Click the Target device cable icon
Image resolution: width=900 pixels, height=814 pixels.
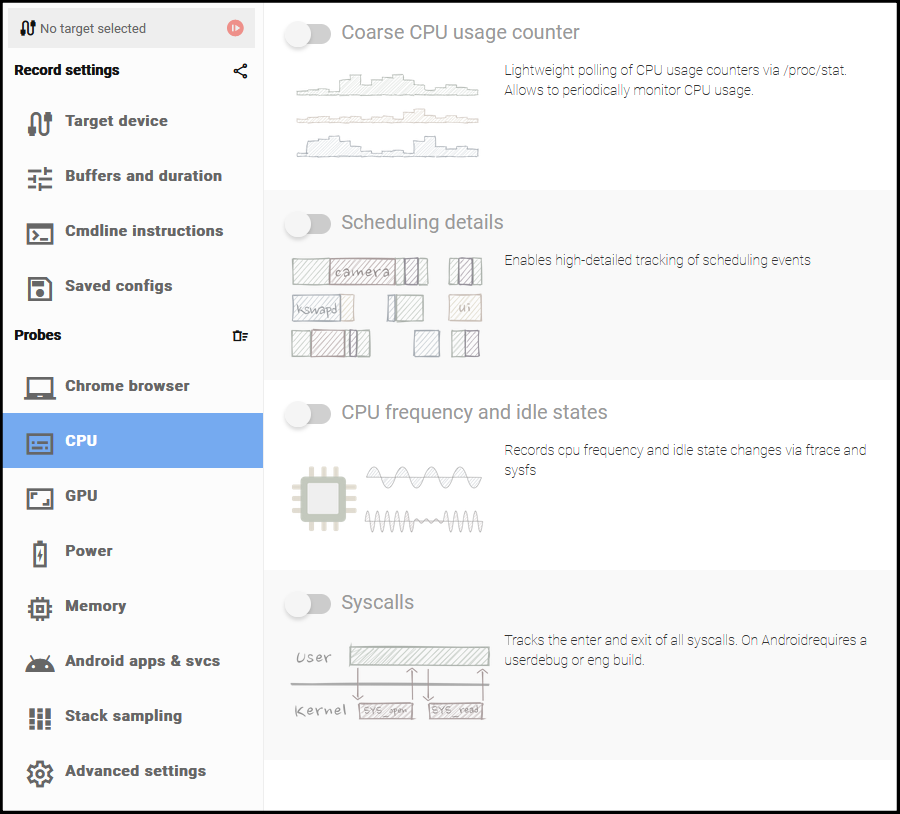(x=40, y=122)
